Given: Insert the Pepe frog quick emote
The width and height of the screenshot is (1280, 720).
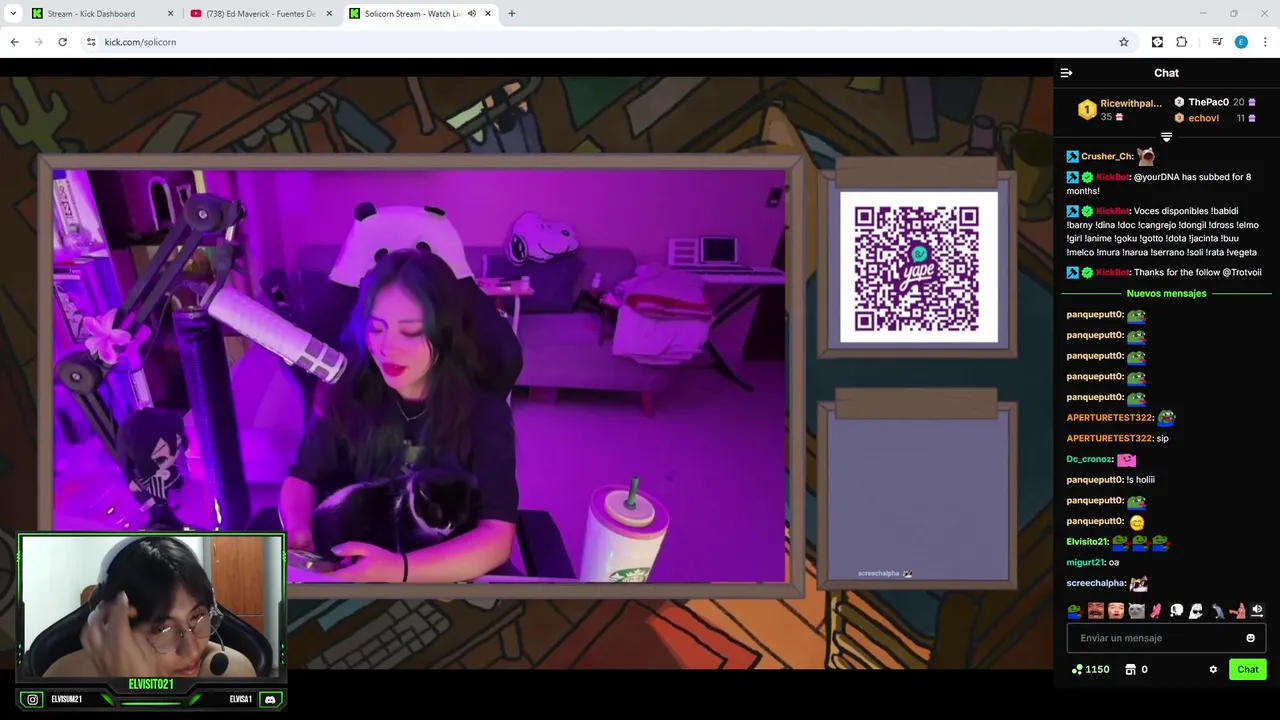Looking at the screenshot, I should pos(1074,610).
